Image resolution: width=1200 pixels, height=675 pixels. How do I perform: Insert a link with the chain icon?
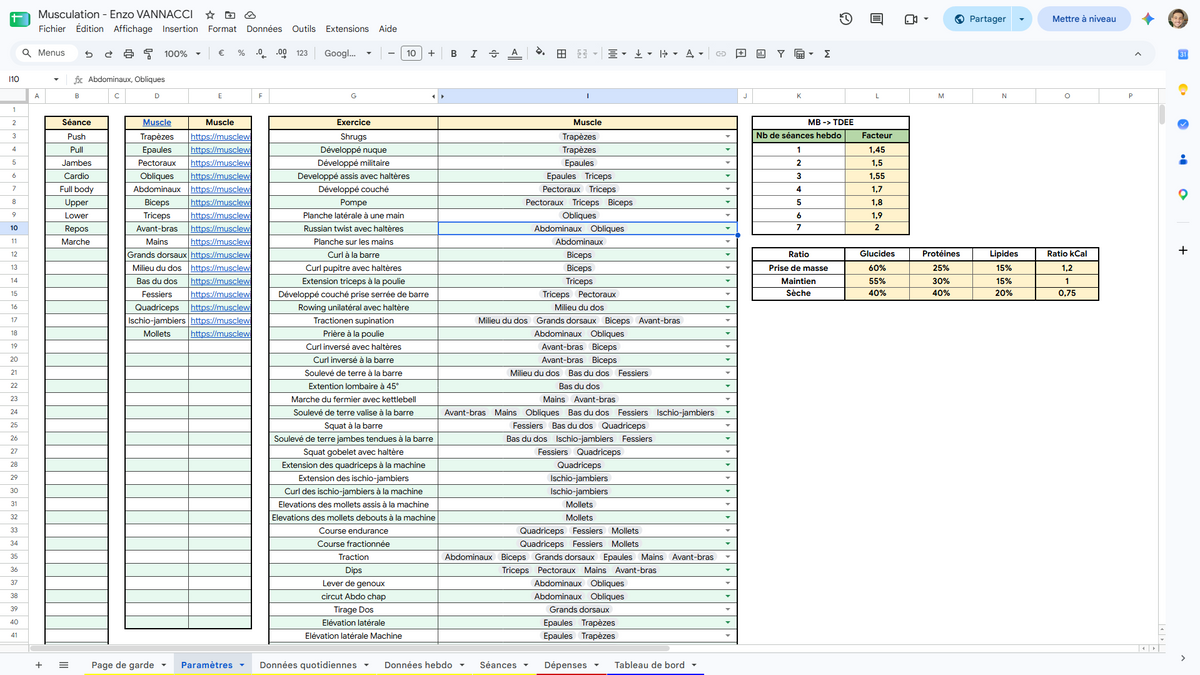pos(719,54)
